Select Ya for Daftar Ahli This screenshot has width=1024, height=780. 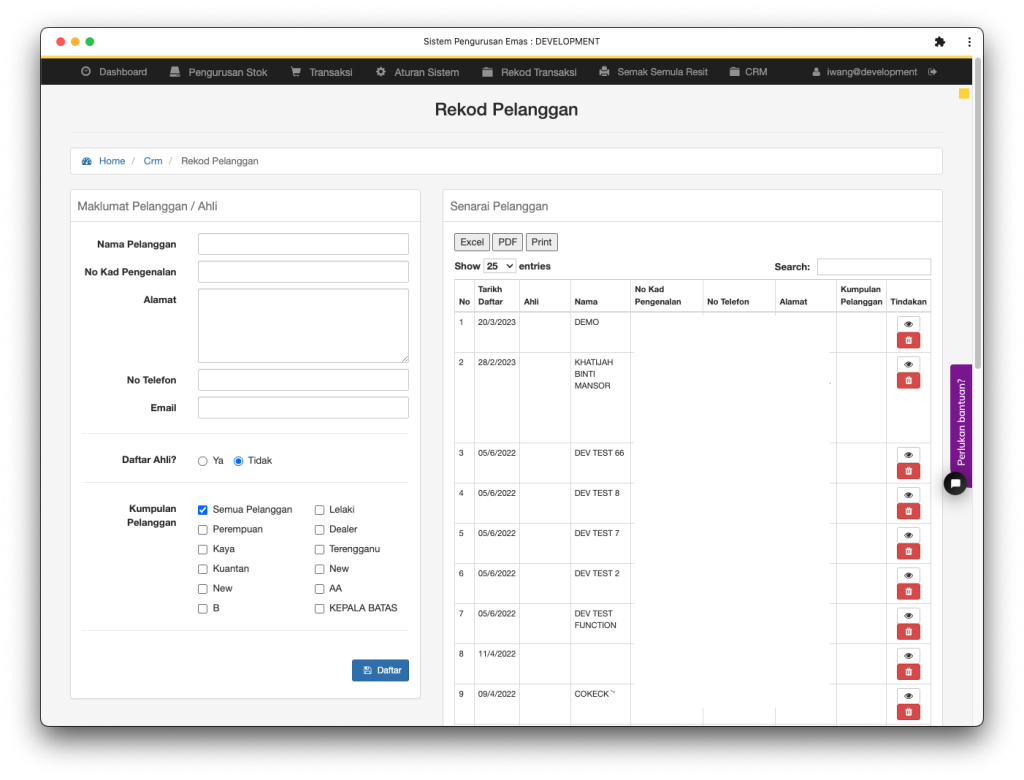point(203,461)
